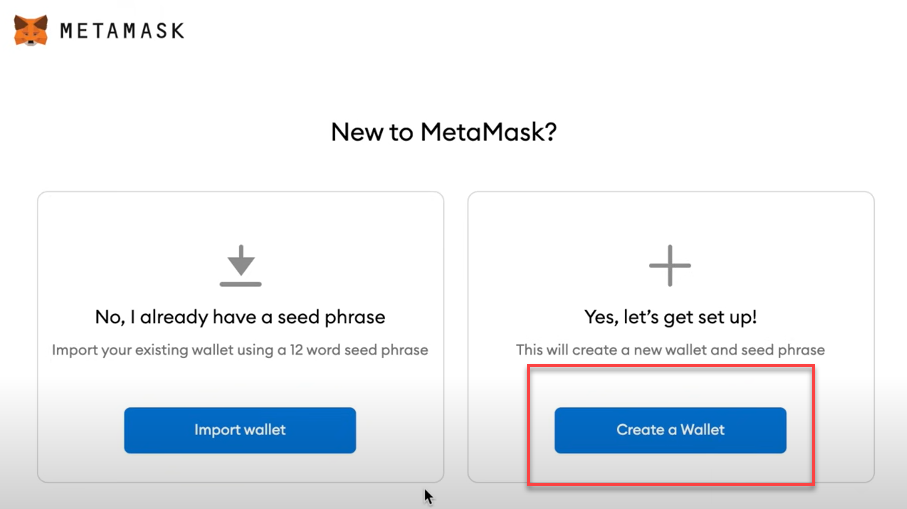Screen dimensions: 907x509
Task: Click 'No, I already have a seed phrase' title
Action: coord(240,317)
